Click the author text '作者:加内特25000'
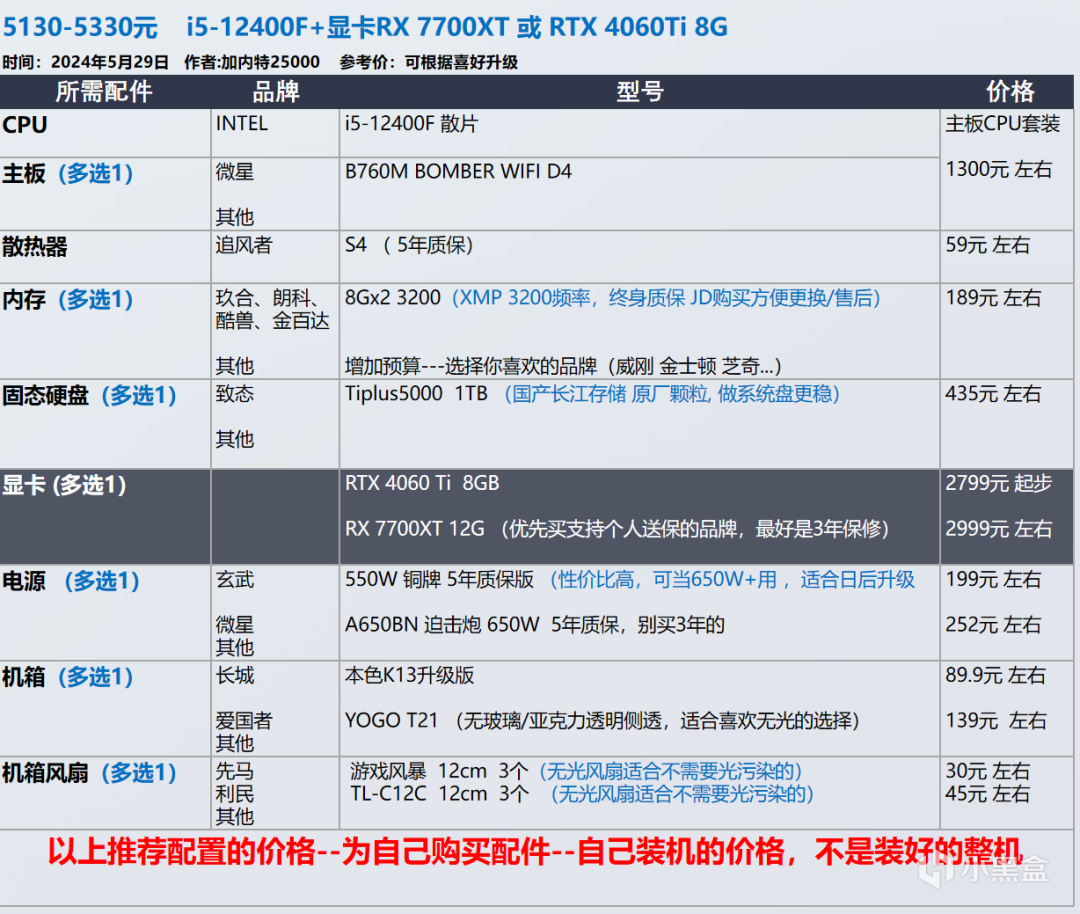1080x914 pixels. click(252, 62)
